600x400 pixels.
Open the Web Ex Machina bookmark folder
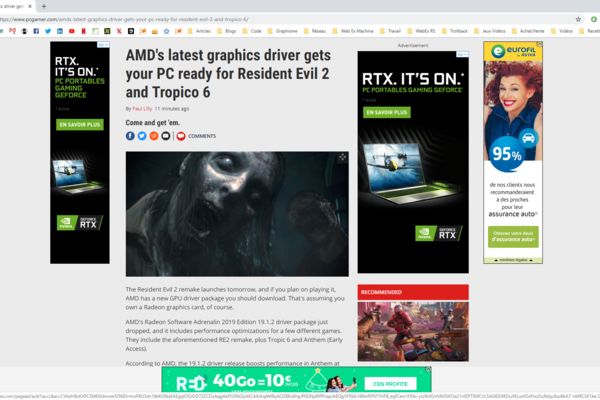pos(353,31)
